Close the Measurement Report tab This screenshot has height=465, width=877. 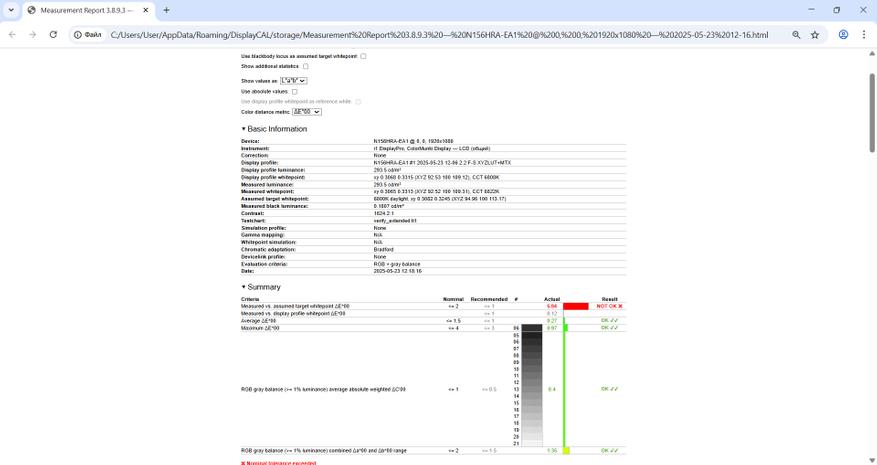pos(146,10)
